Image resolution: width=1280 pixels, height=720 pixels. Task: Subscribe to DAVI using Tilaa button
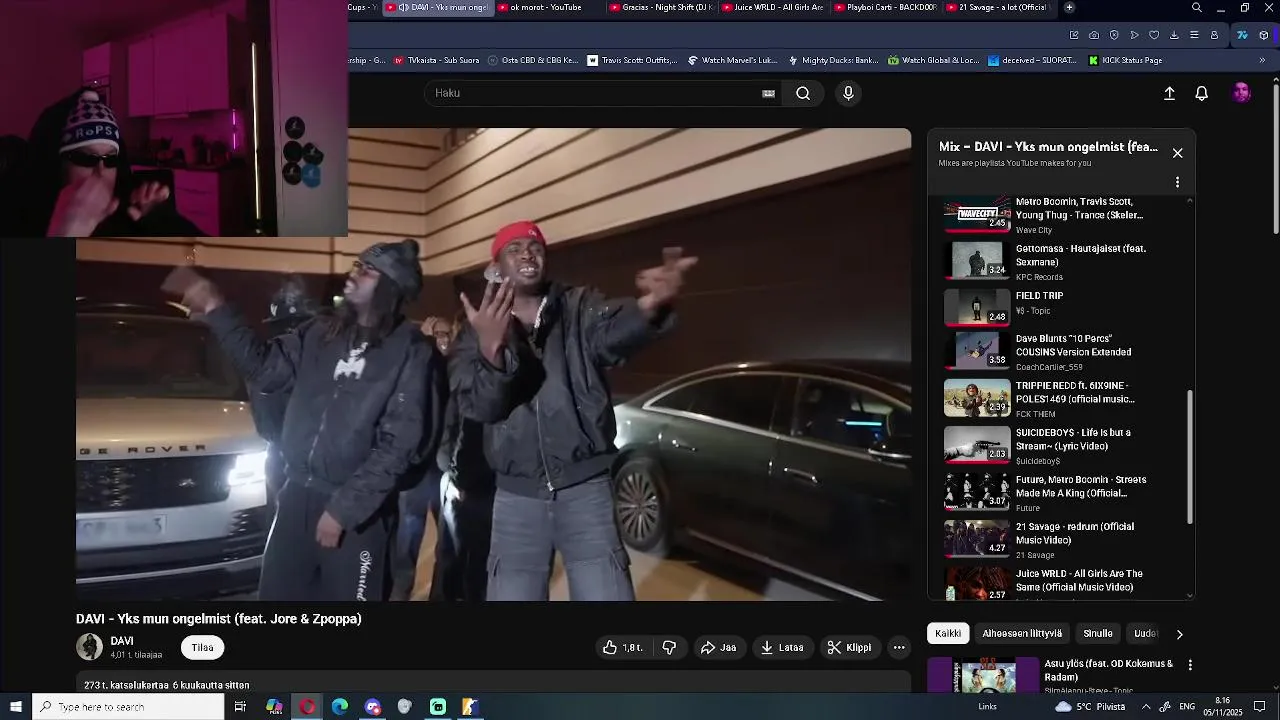coord(203,647)
